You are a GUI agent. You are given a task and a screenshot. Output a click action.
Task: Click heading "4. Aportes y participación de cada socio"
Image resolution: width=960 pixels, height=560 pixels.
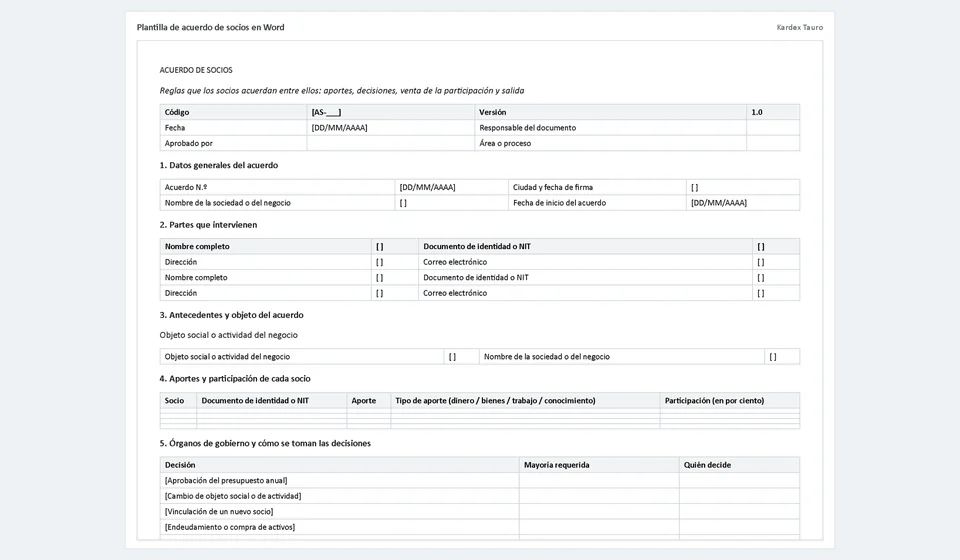235,379
